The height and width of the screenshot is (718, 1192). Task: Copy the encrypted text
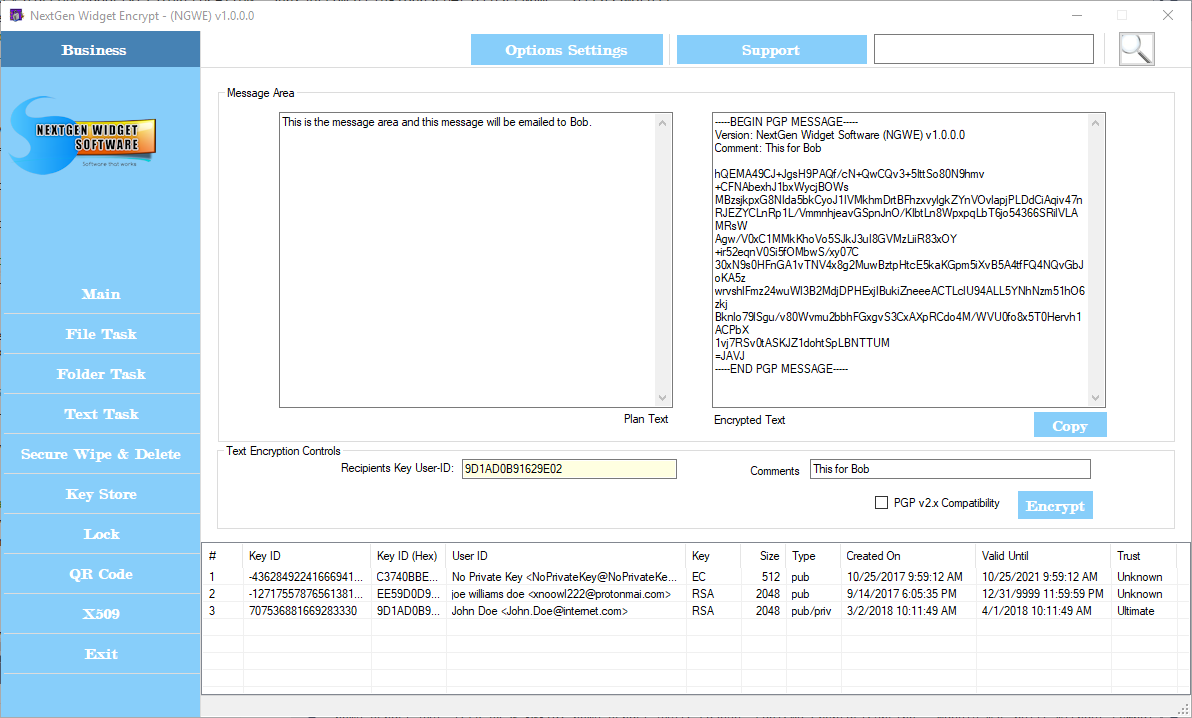(x=1070, y=426)
